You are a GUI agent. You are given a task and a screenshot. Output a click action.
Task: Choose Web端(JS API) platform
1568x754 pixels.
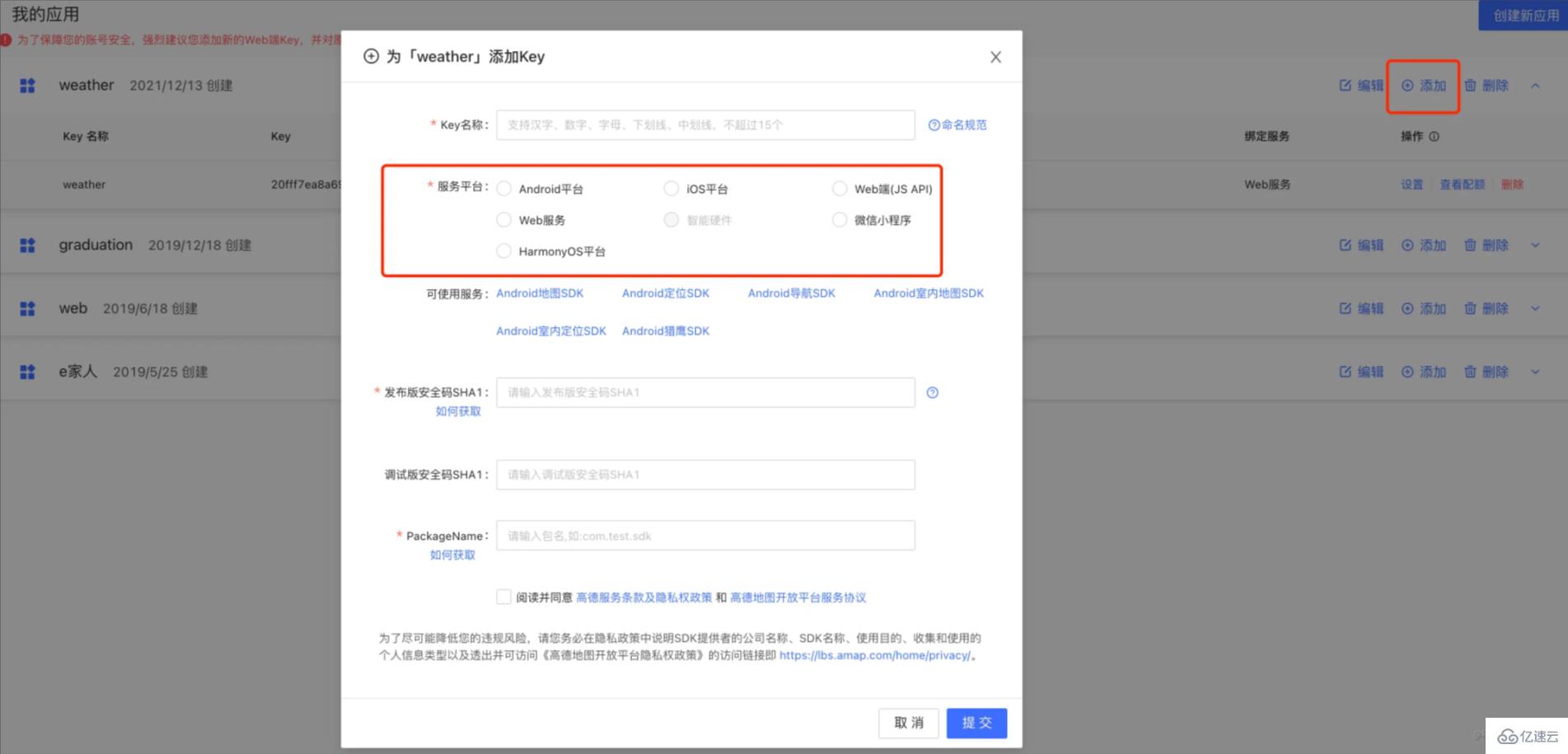point(840,189)
